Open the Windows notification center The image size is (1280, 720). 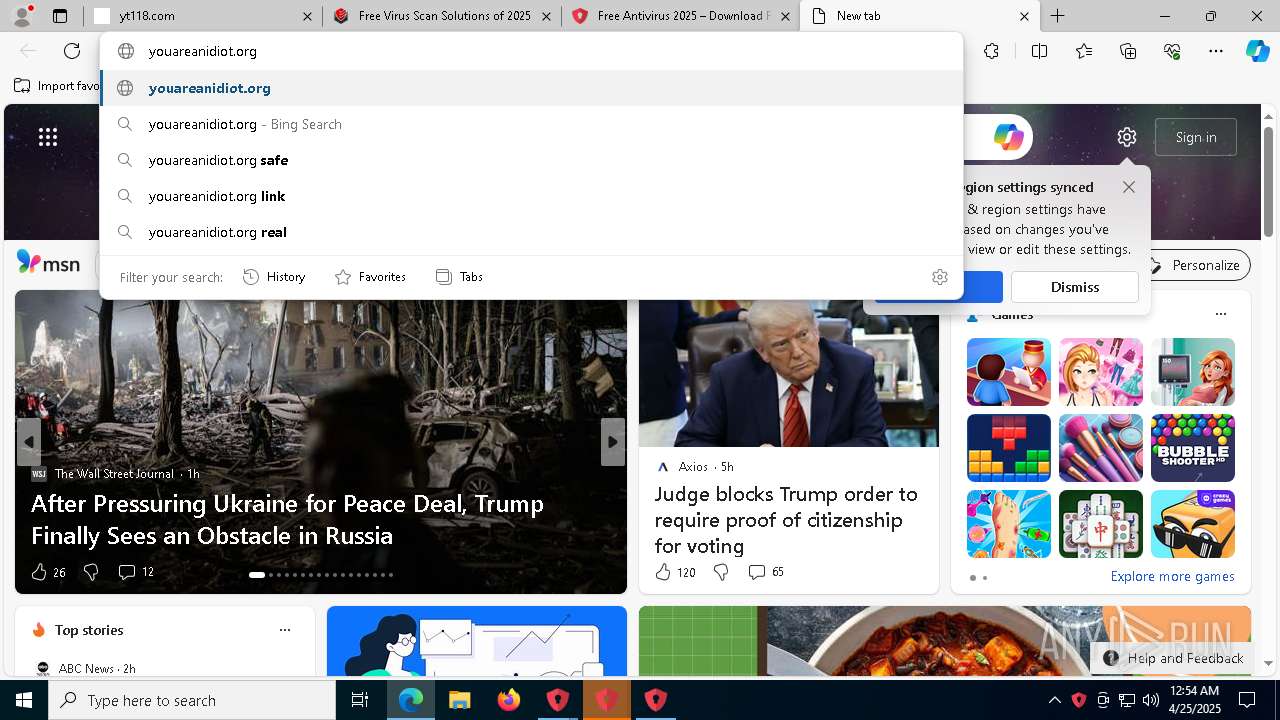(x=1247, y=700)
